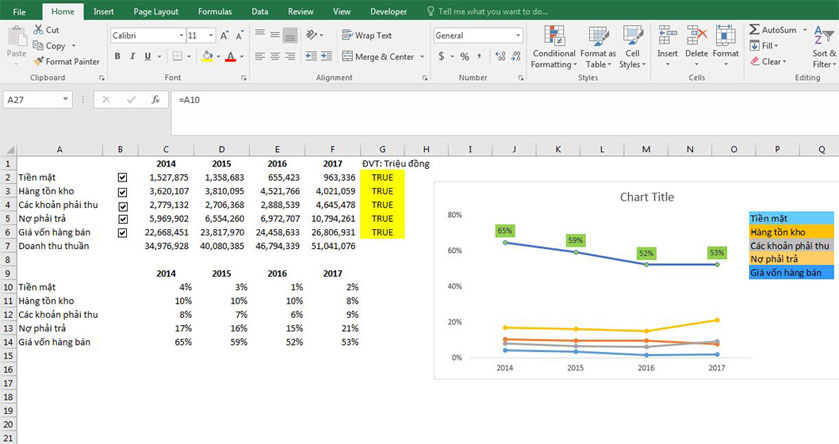The height and width of the screenshot is (444, 839).
Task: Apply accounting dollar format
Action: 441,56
